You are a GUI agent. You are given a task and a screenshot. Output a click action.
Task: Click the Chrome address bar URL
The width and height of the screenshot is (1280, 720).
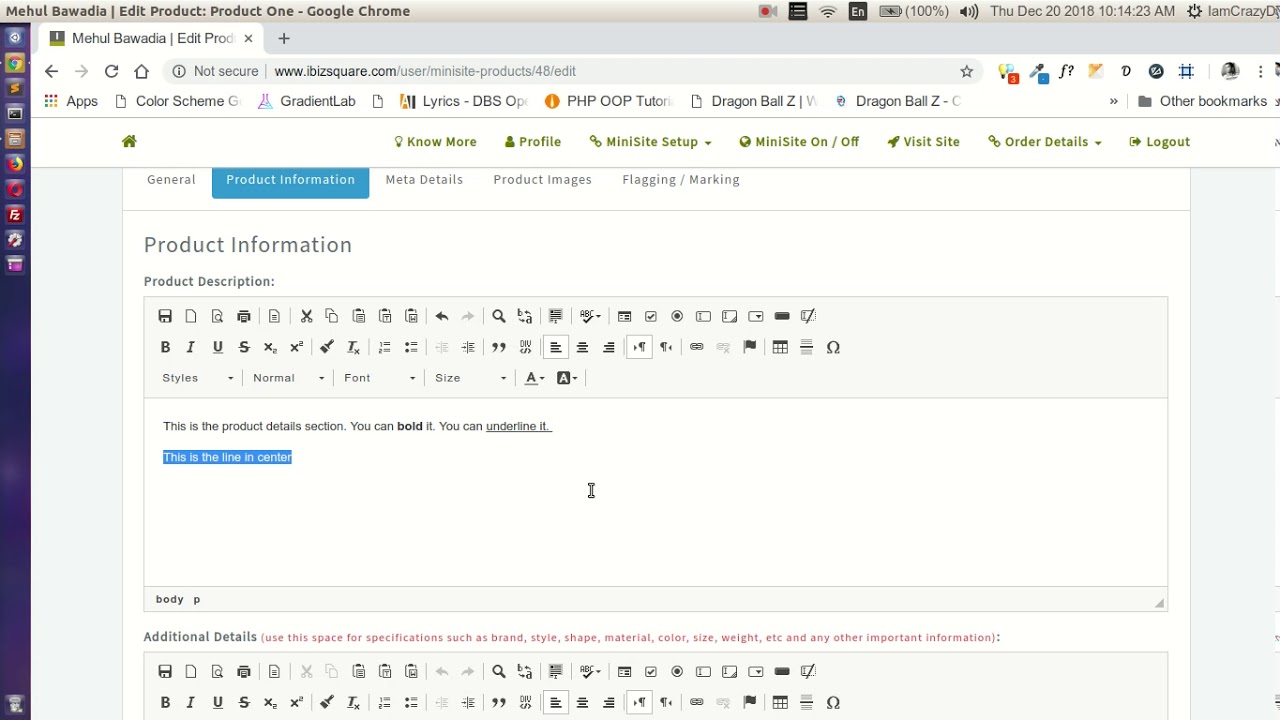tap(425, 71)
